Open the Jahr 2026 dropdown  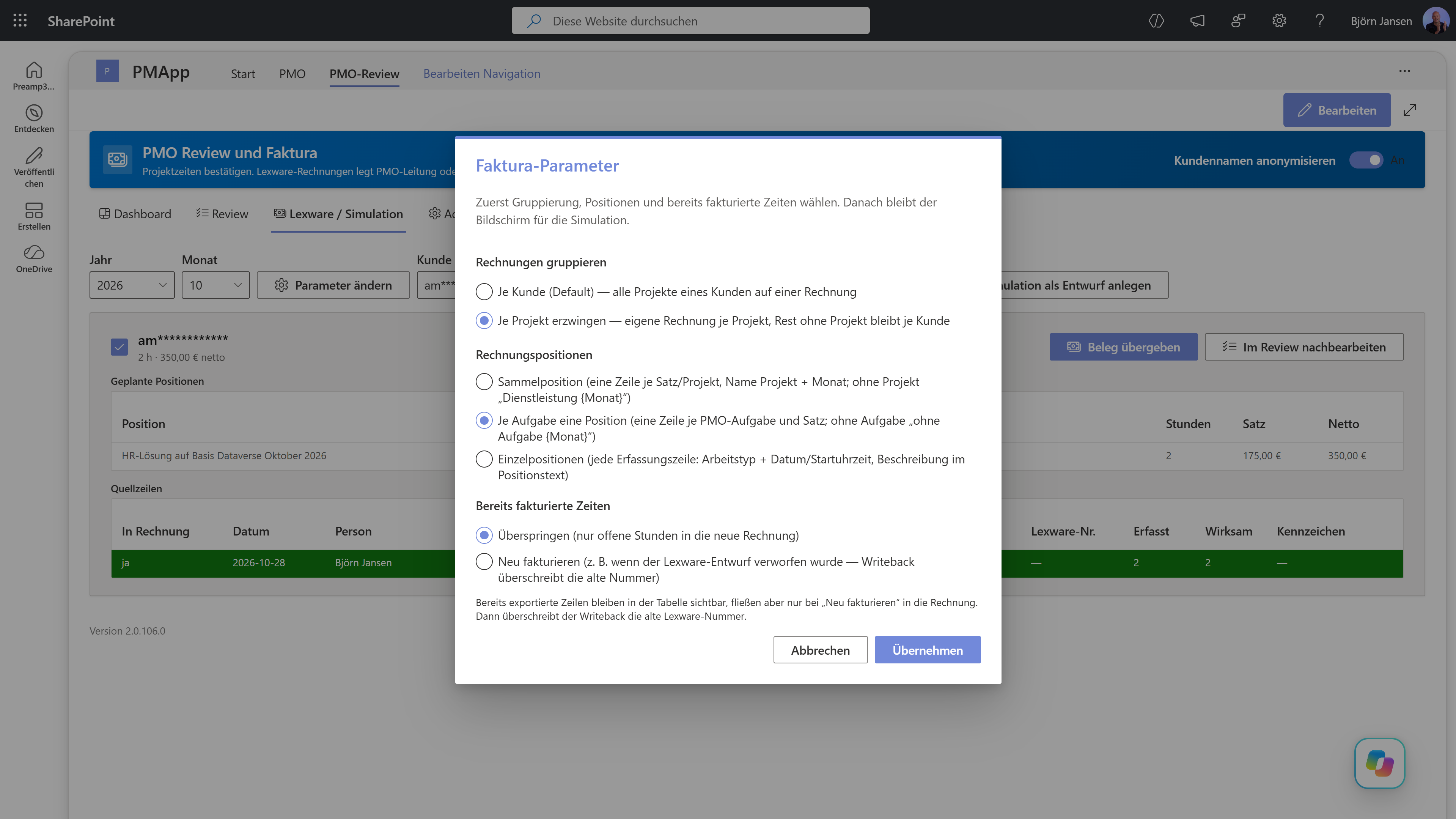(x=132, y=285)
